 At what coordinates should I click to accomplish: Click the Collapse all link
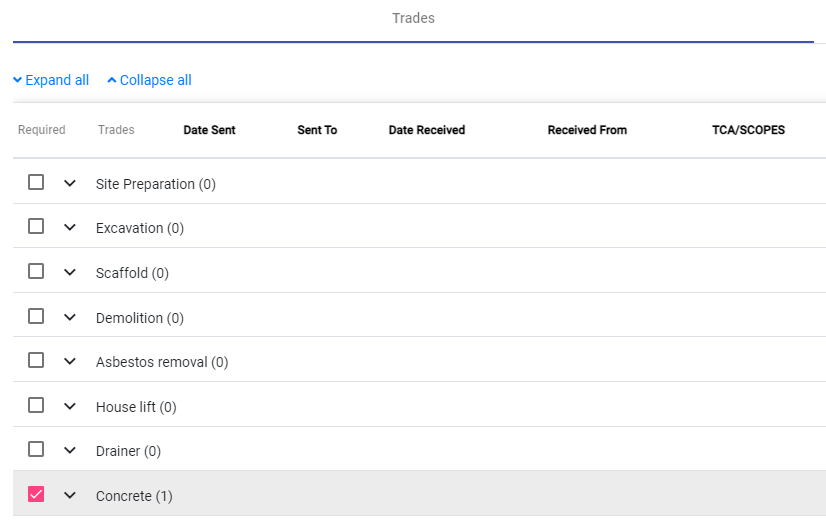pos(149,80)
